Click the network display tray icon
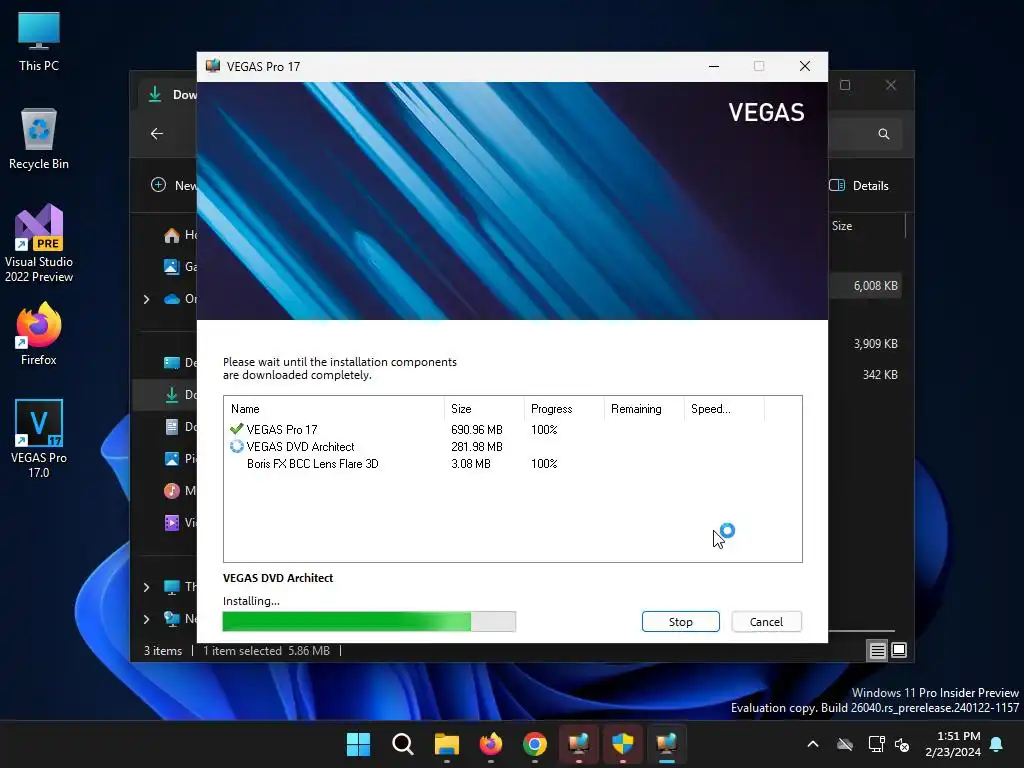The width and height of the screenshot is (1024, 768). tap(876, 744)
